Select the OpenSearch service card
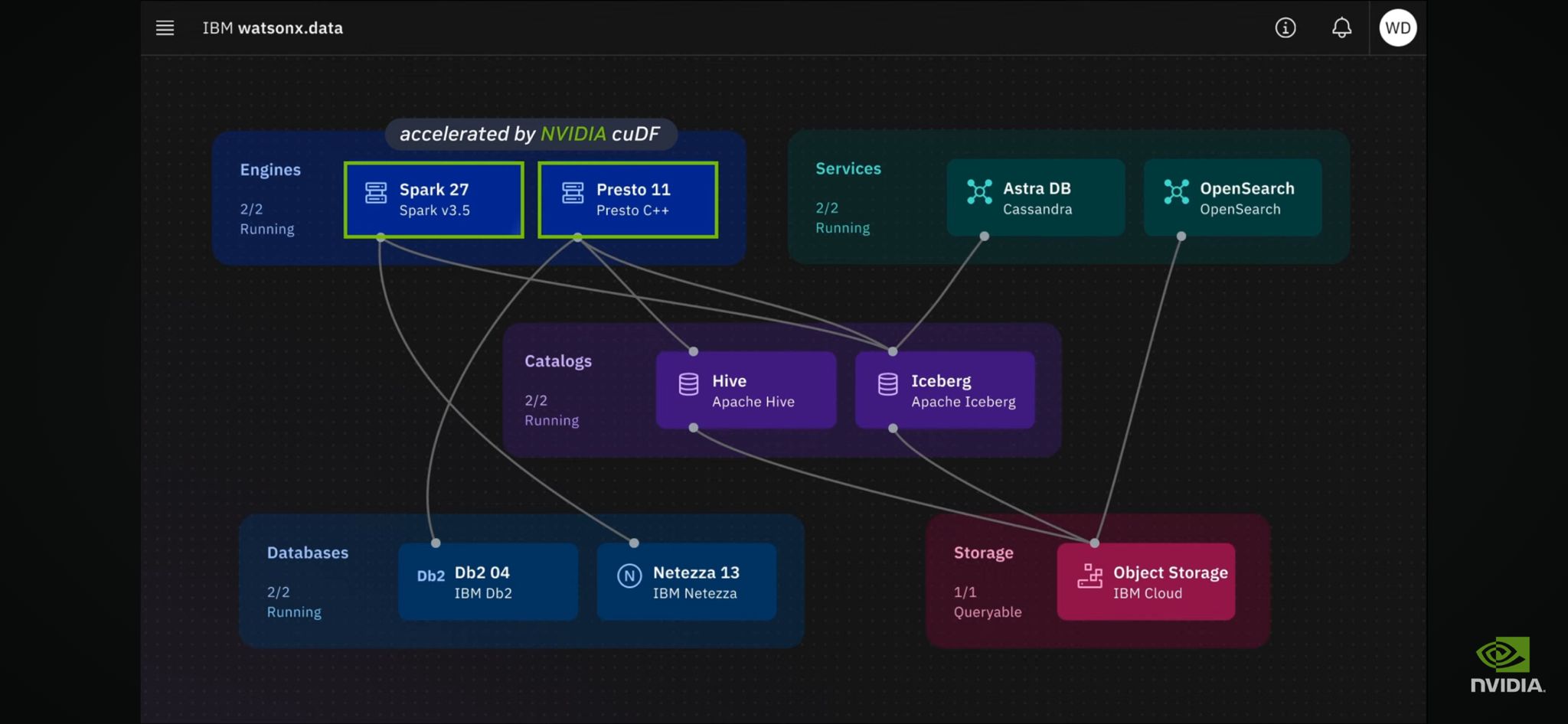This screenshot has height=724, width=1568. 1233,197
